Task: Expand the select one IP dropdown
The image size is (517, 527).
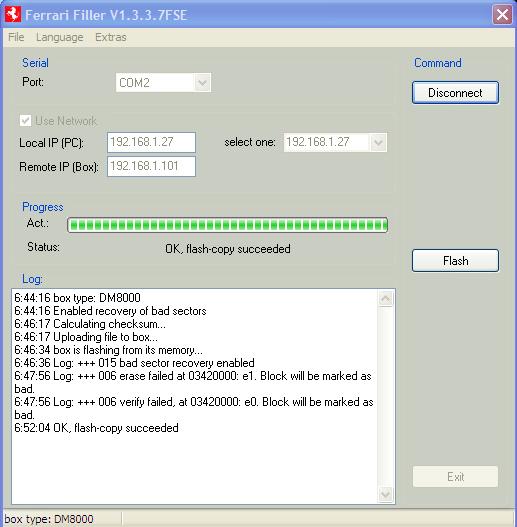Action: (x=378, y=143)
